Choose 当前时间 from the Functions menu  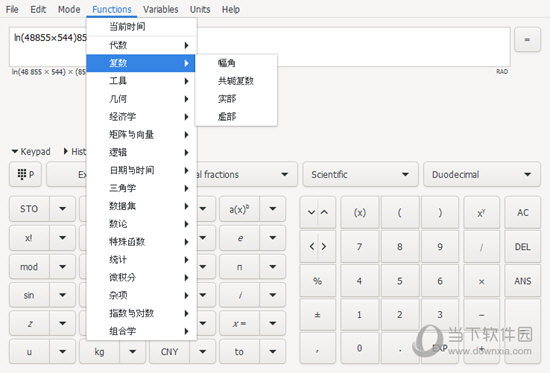click(x=141, y=27)
